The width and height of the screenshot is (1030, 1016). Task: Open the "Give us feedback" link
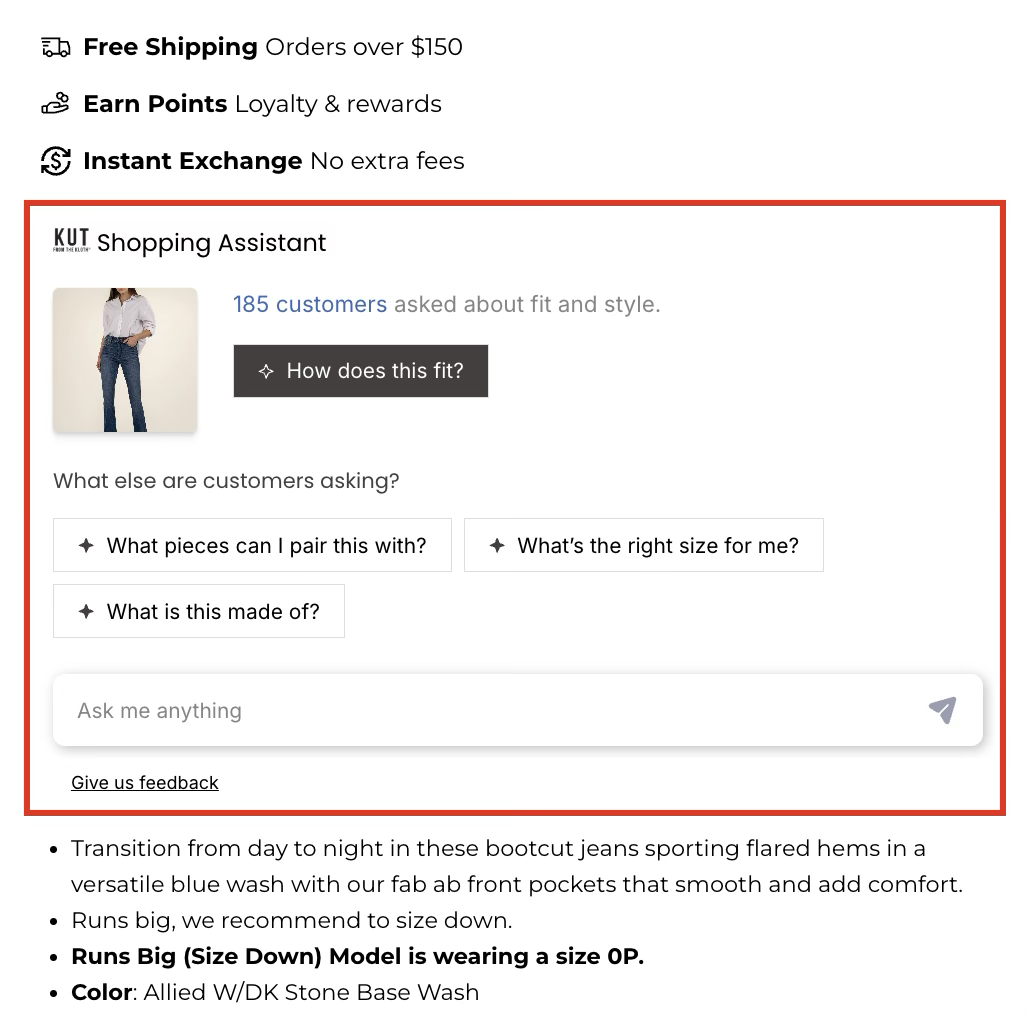(145, 782)
